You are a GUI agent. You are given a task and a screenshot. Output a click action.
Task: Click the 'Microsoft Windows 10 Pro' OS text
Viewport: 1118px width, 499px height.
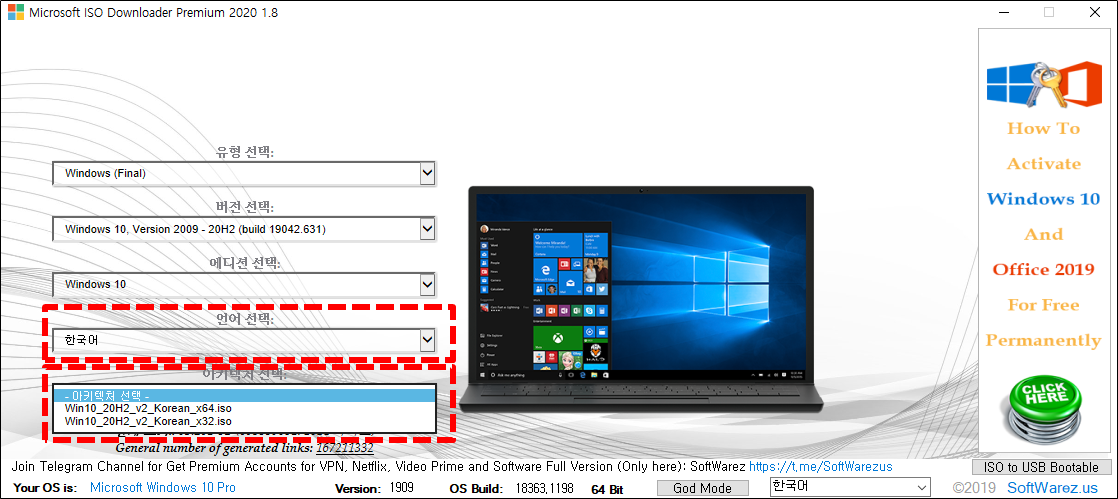(163, 489)
